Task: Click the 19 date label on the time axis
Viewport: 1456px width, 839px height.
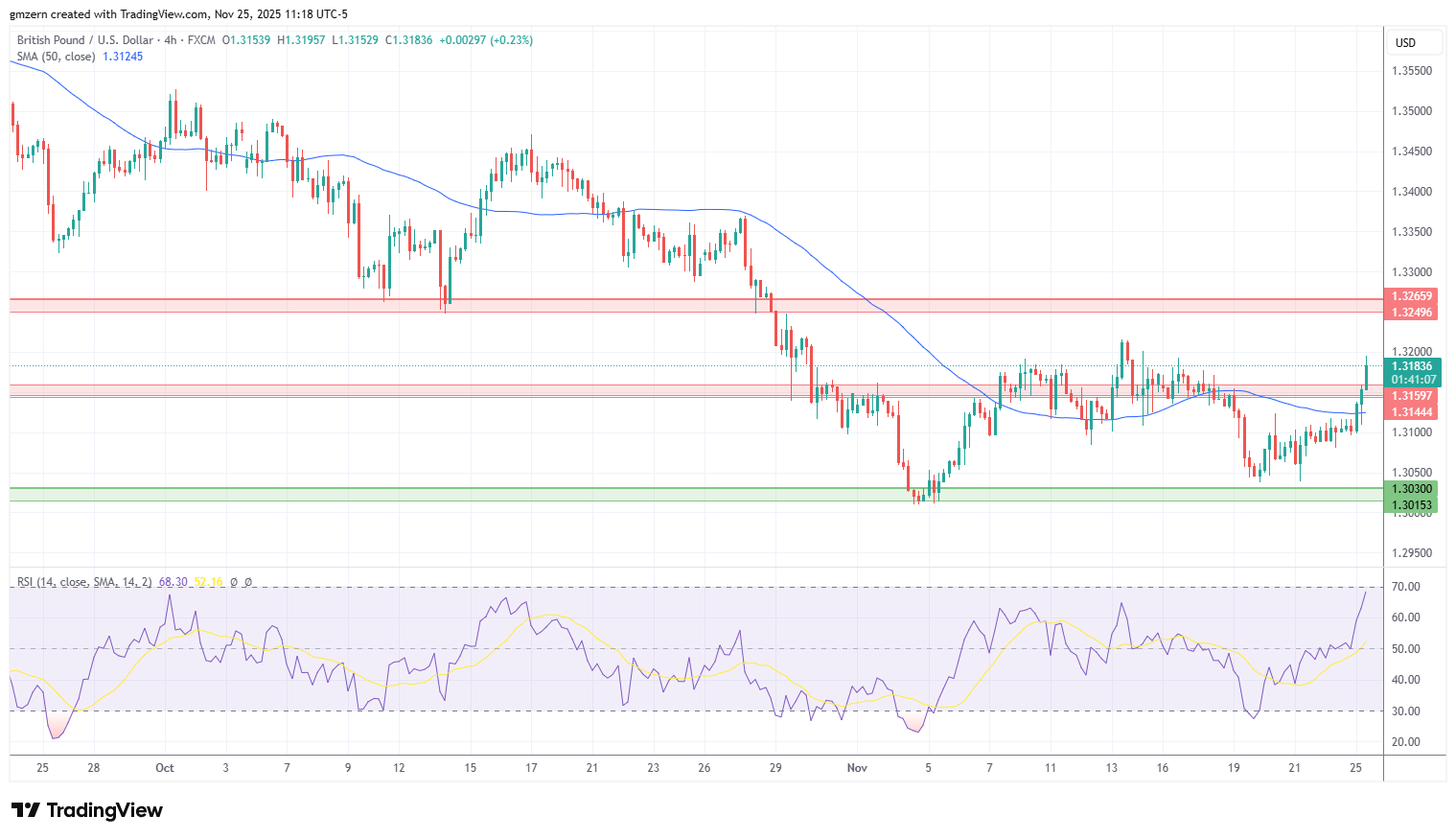Action: pyautogui.click(x=1234, y=768)
